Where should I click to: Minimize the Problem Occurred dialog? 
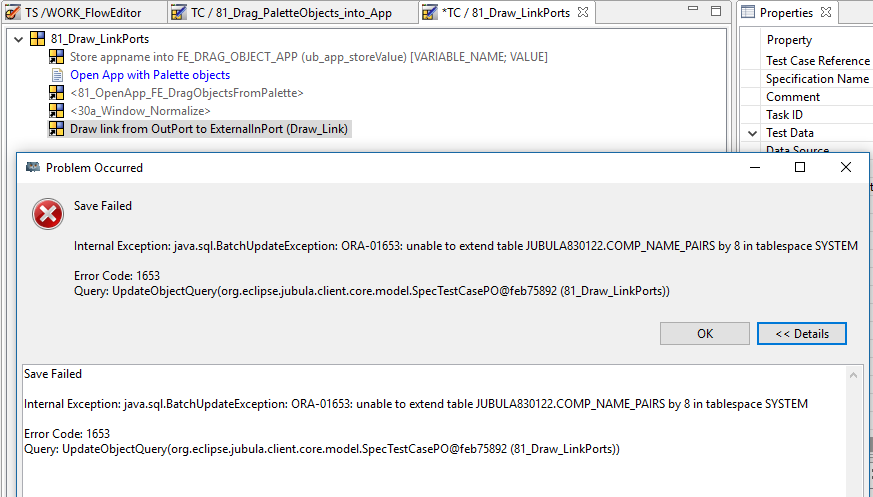click(x=755, y=168)
